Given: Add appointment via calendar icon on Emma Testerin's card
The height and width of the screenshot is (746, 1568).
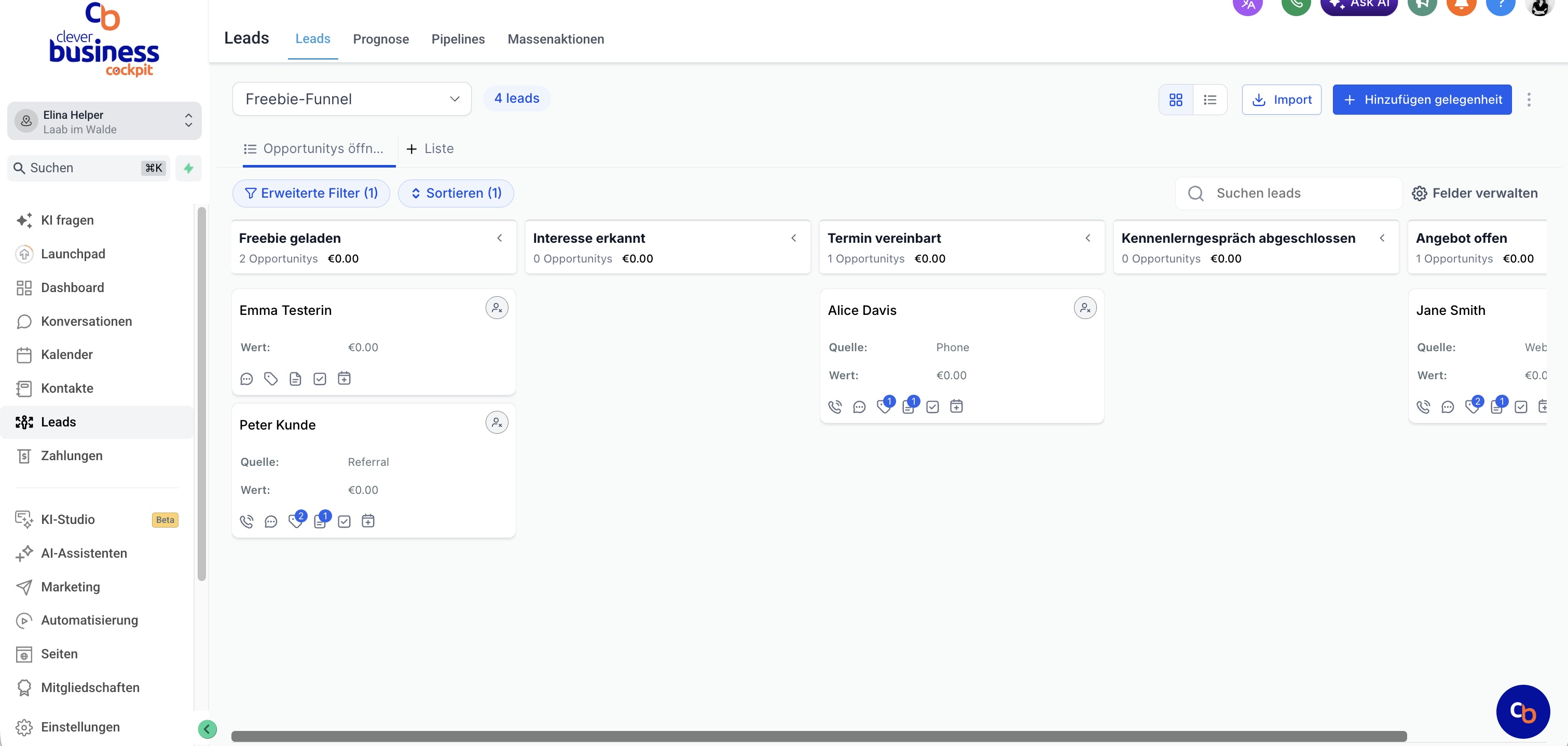Looking at the screenshot, I should click(x=344, y=379).
